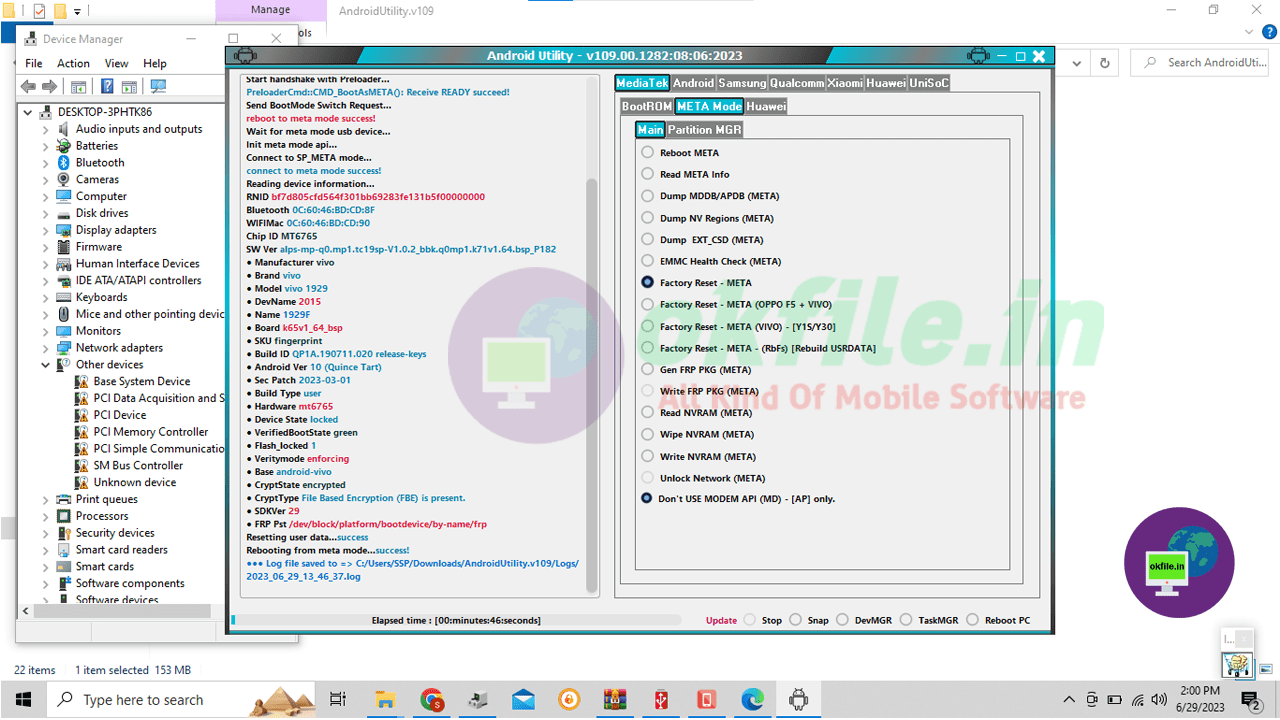Click the red Update link
The width and height of the screenshot is (1280, 720).
[x=721, y=620]
